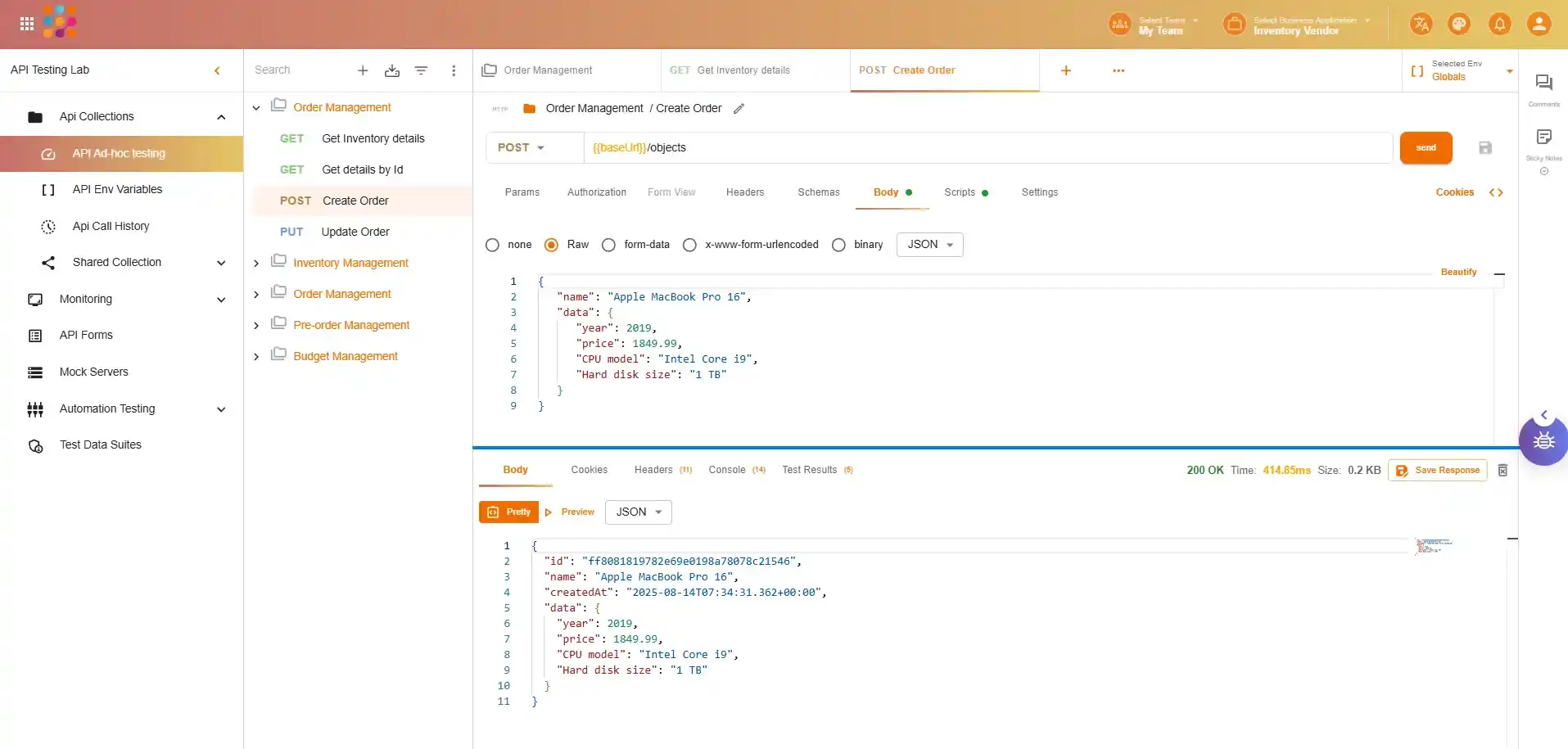Click the edit pencil next to Create Order
Screen dimensions: 1568x749
[739, 109]
